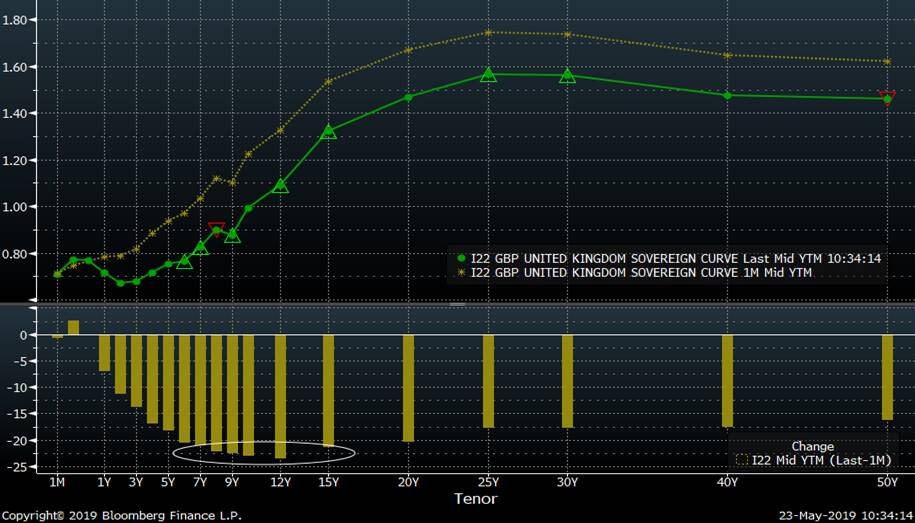Click the 40Y change bar
915x523 pixels.
point(728,381)
